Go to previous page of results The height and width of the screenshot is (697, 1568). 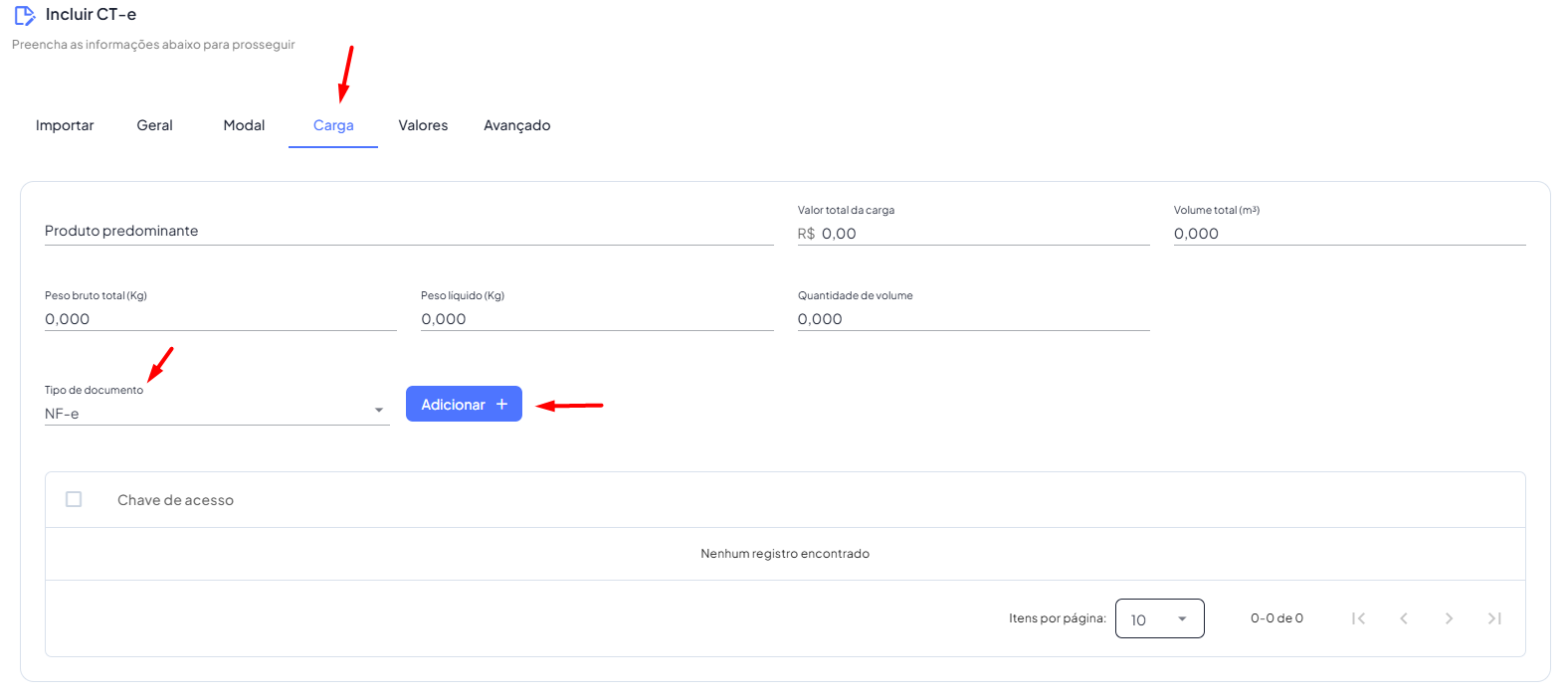point(1404,618)
